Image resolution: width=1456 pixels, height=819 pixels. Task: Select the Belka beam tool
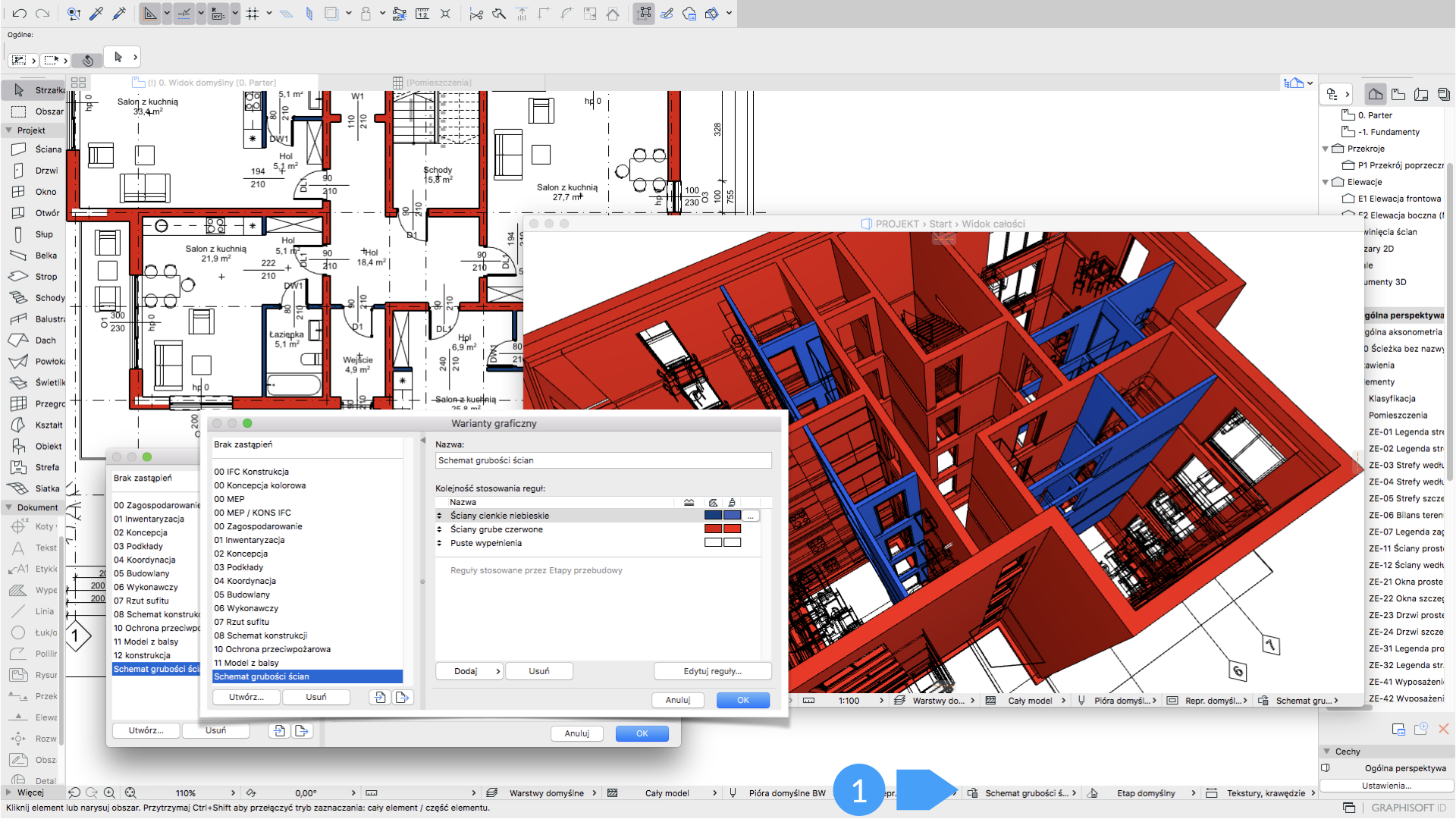click(33, 256)
